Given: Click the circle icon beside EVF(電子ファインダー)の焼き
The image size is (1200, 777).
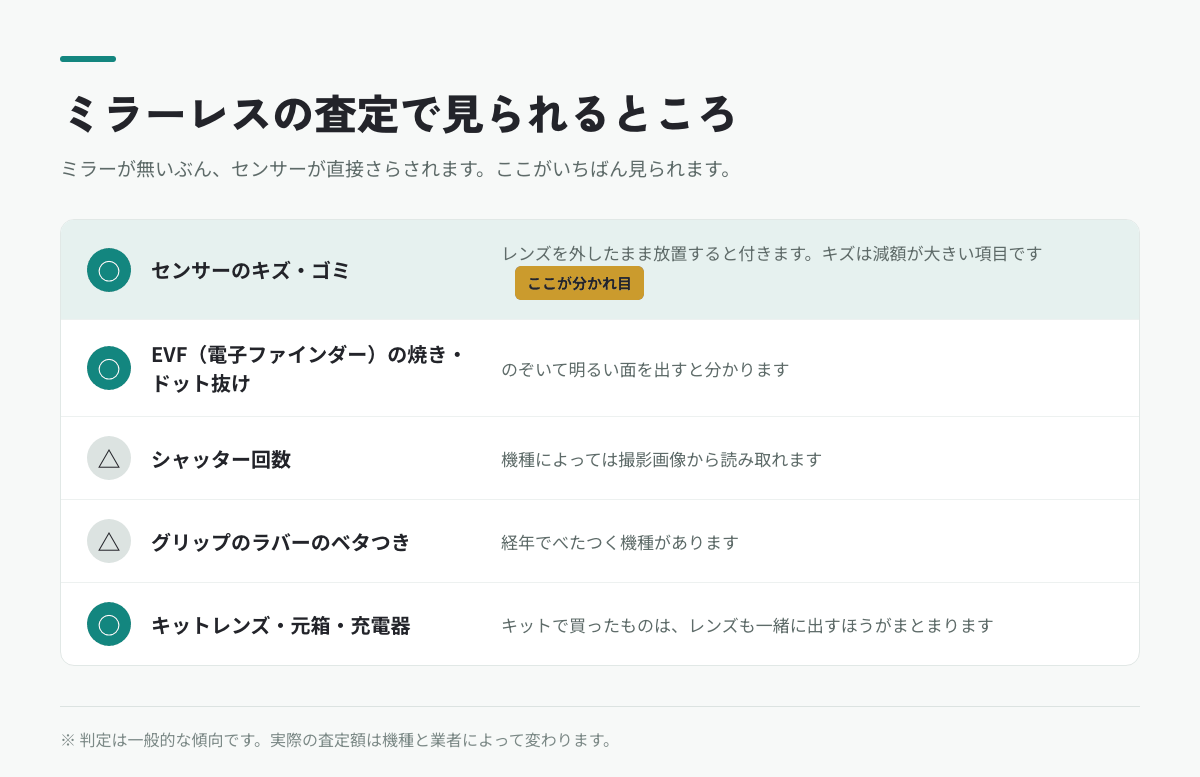Looking at the screenshot, I should pos(109,368).
